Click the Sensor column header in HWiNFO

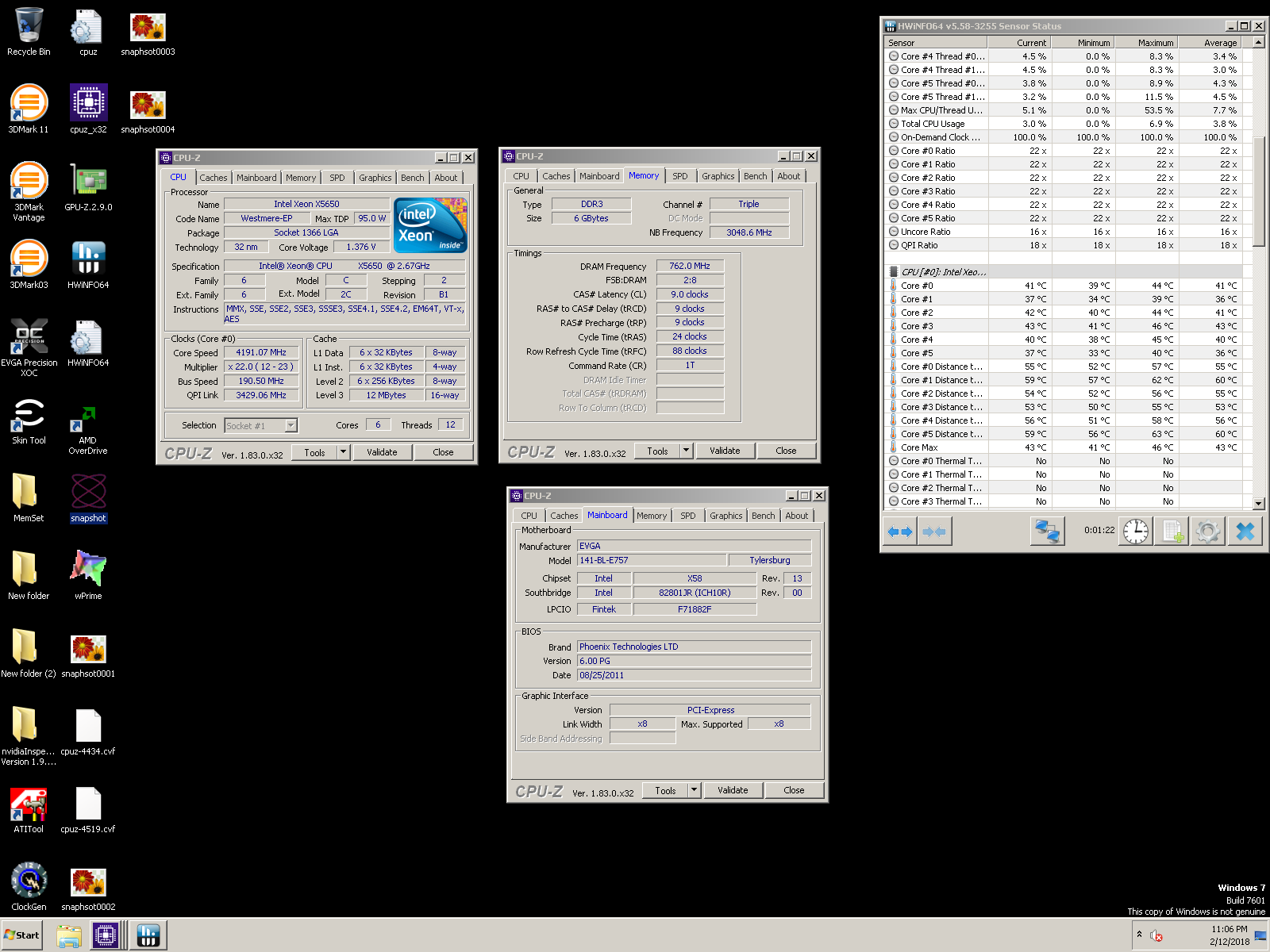(935, 43)
